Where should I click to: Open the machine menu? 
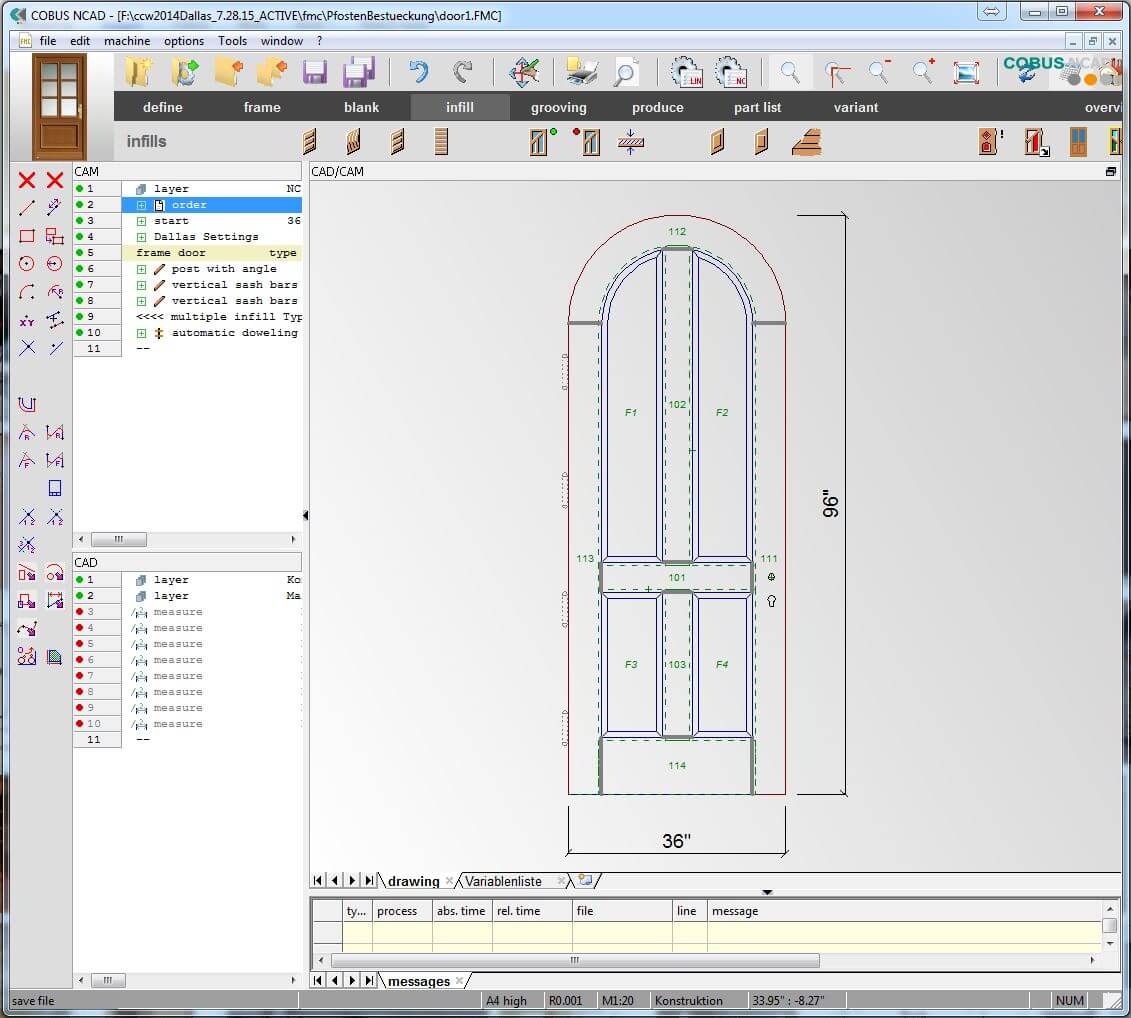tap(127, 41)
